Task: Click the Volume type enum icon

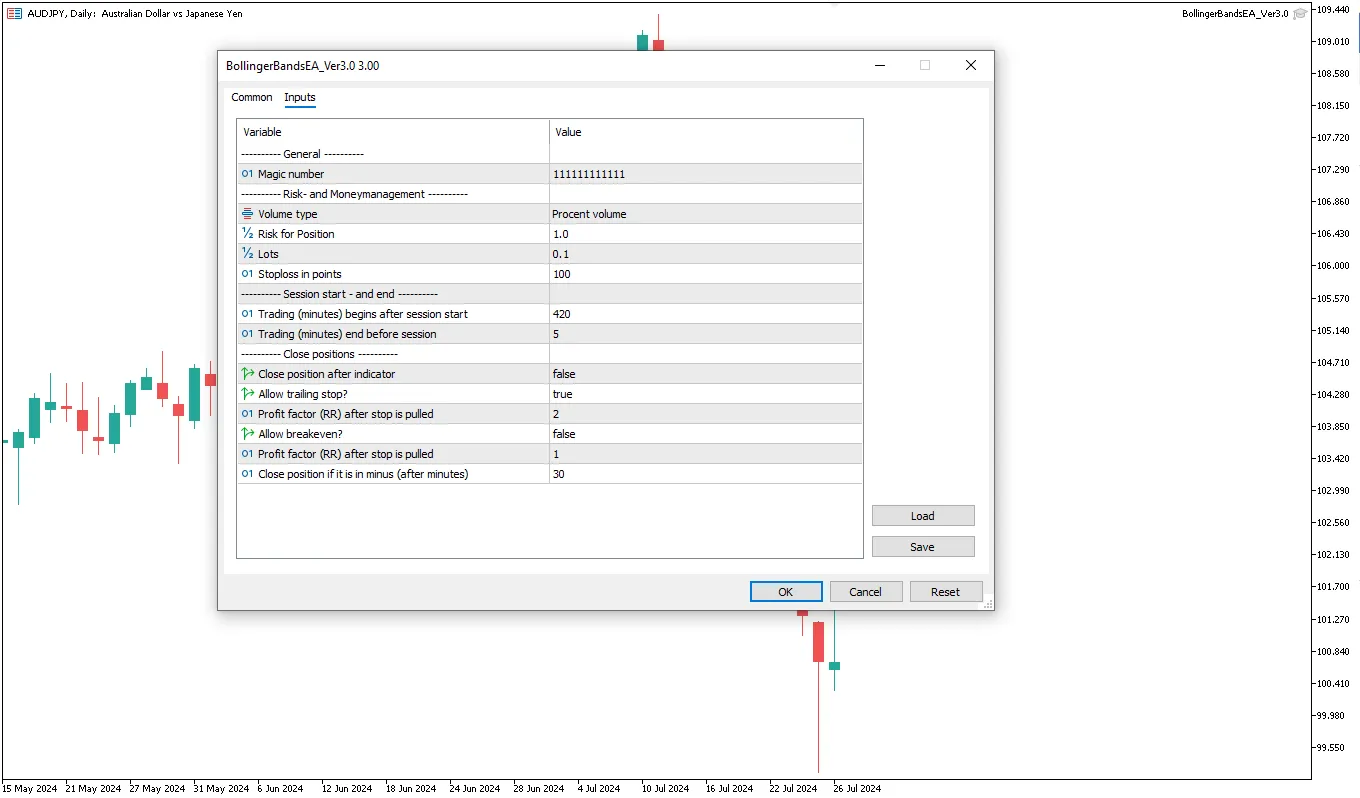Action: pos(247,214)
